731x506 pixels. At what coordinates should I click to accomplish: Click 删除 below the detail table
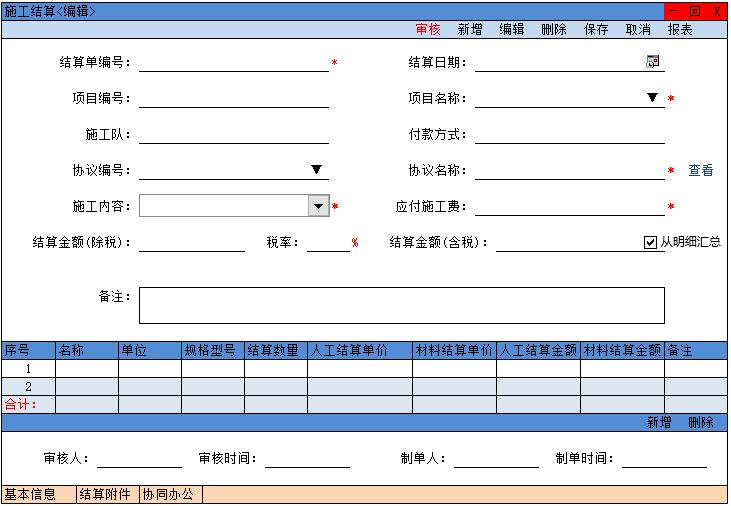tap(701, 423)
